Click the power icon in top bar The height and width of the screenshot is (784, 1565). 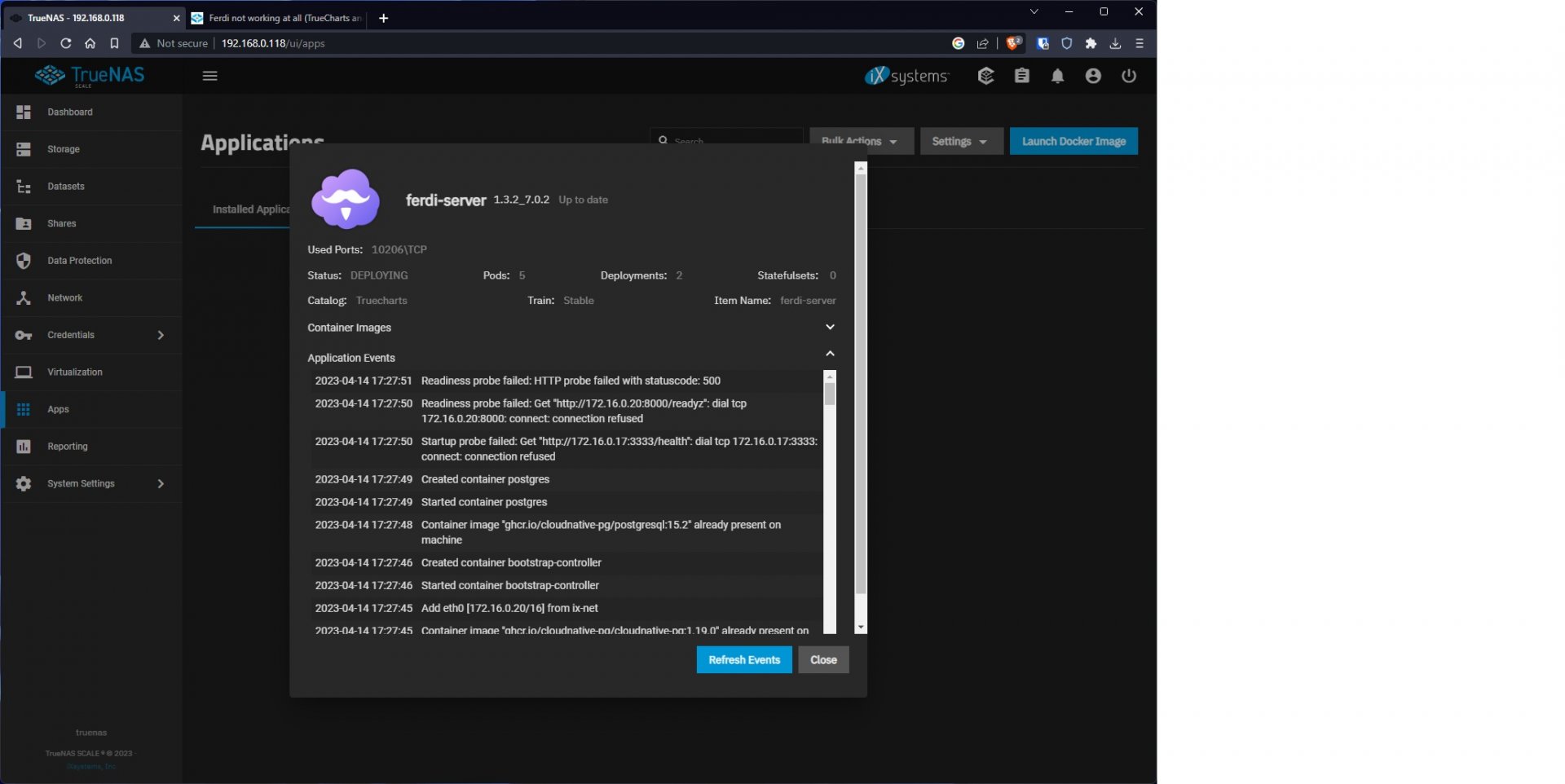(1129, 76)
